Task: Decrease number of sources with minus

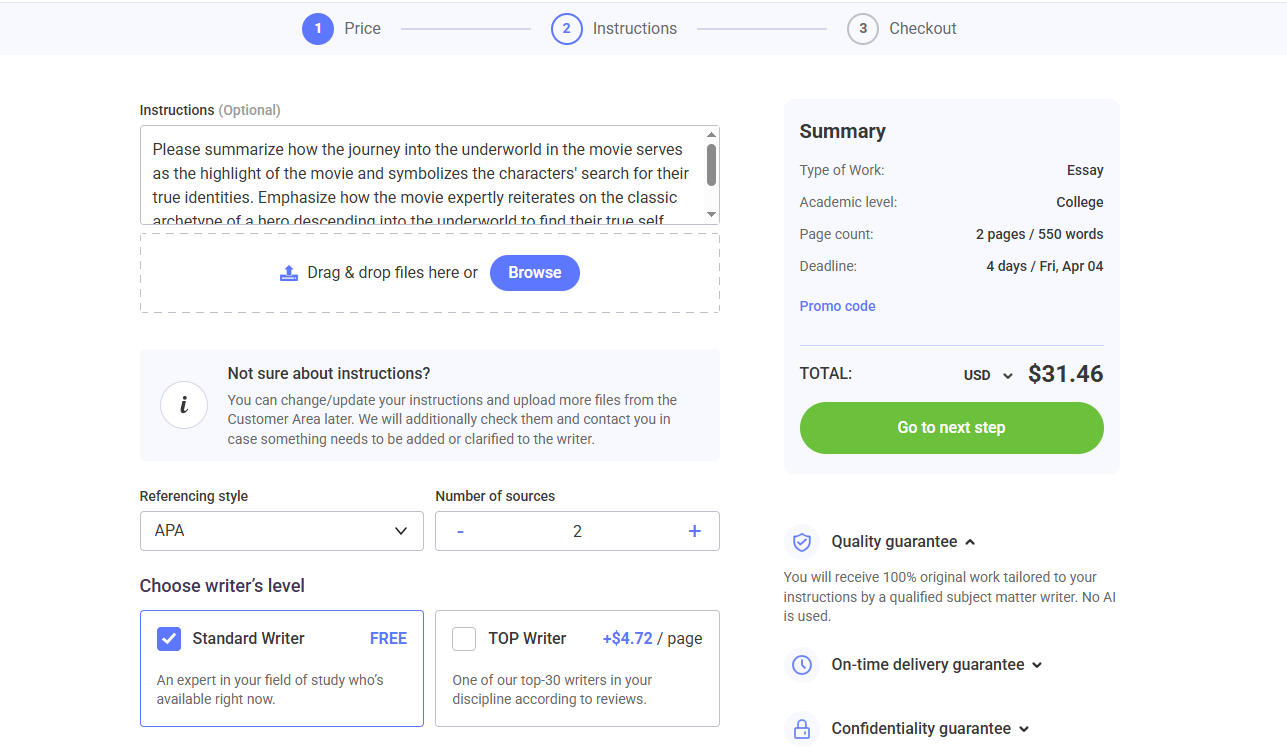Action: [x=460, y=531]
